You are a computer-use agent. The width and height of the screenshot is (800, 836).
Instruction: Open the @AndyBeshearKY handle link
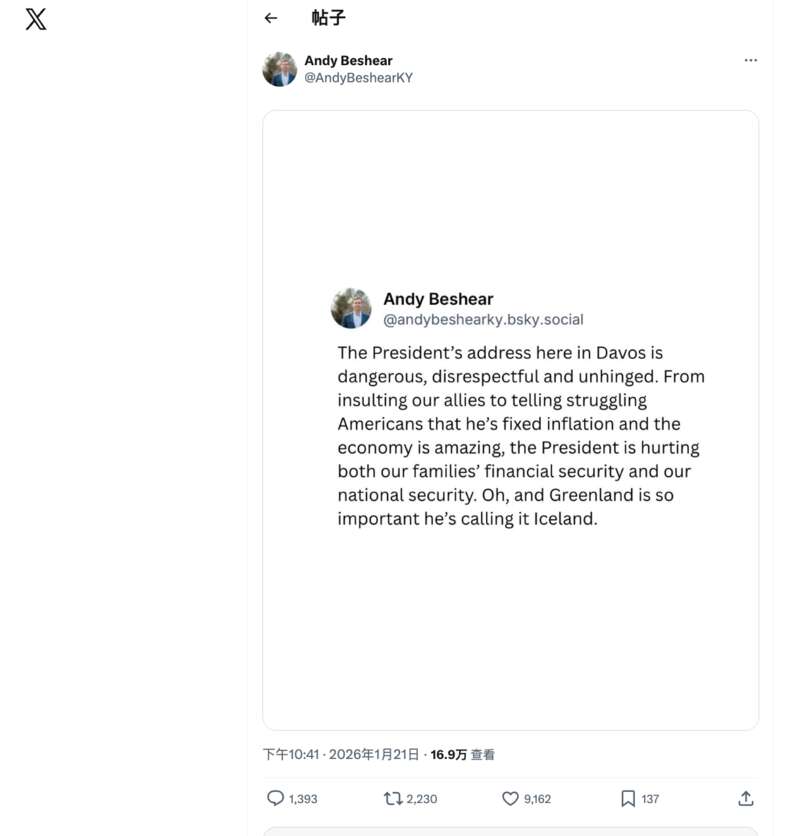click(x=358, y=78)
